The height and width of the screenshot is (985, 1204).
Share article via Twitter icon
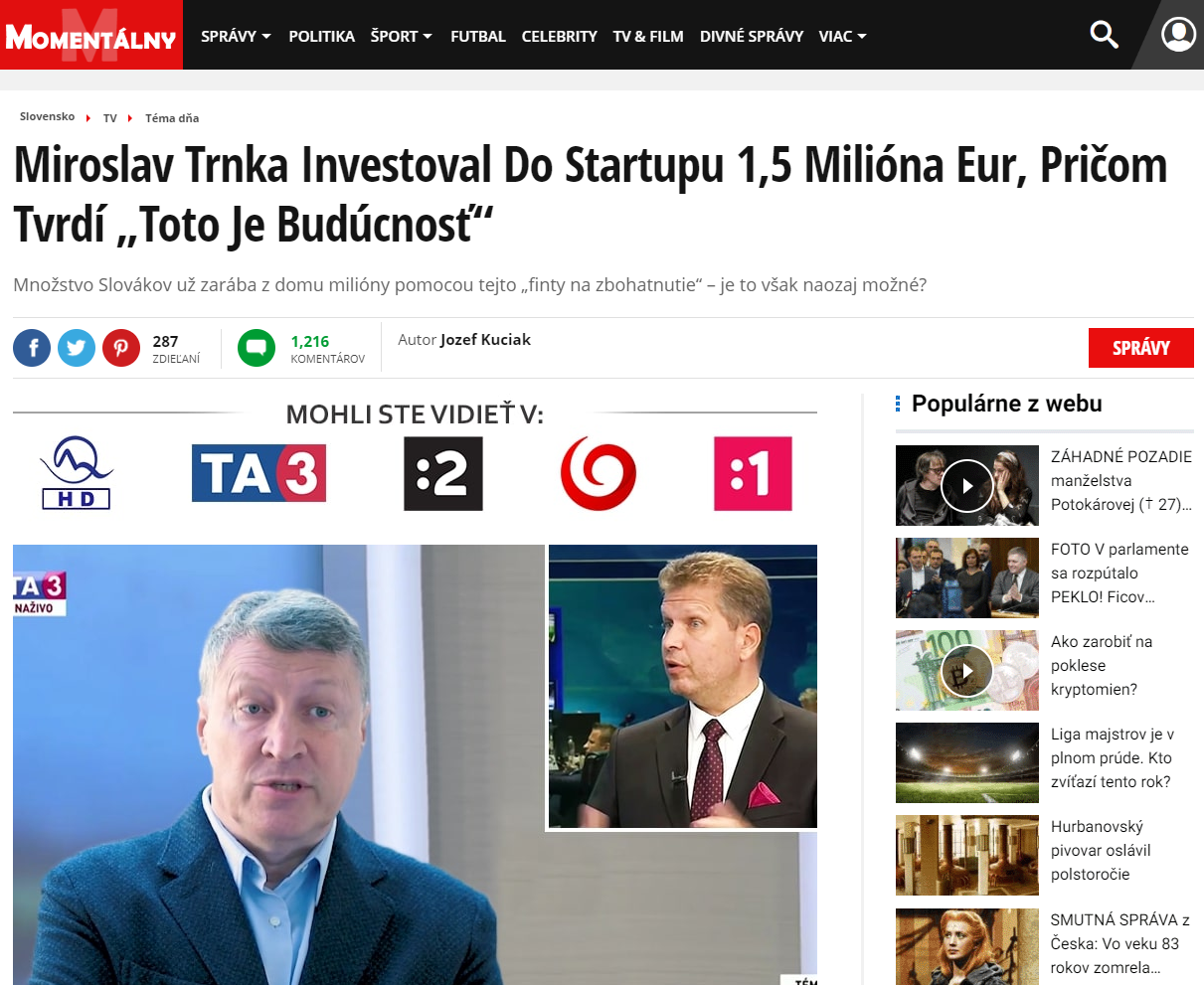[x=77, y=348]
